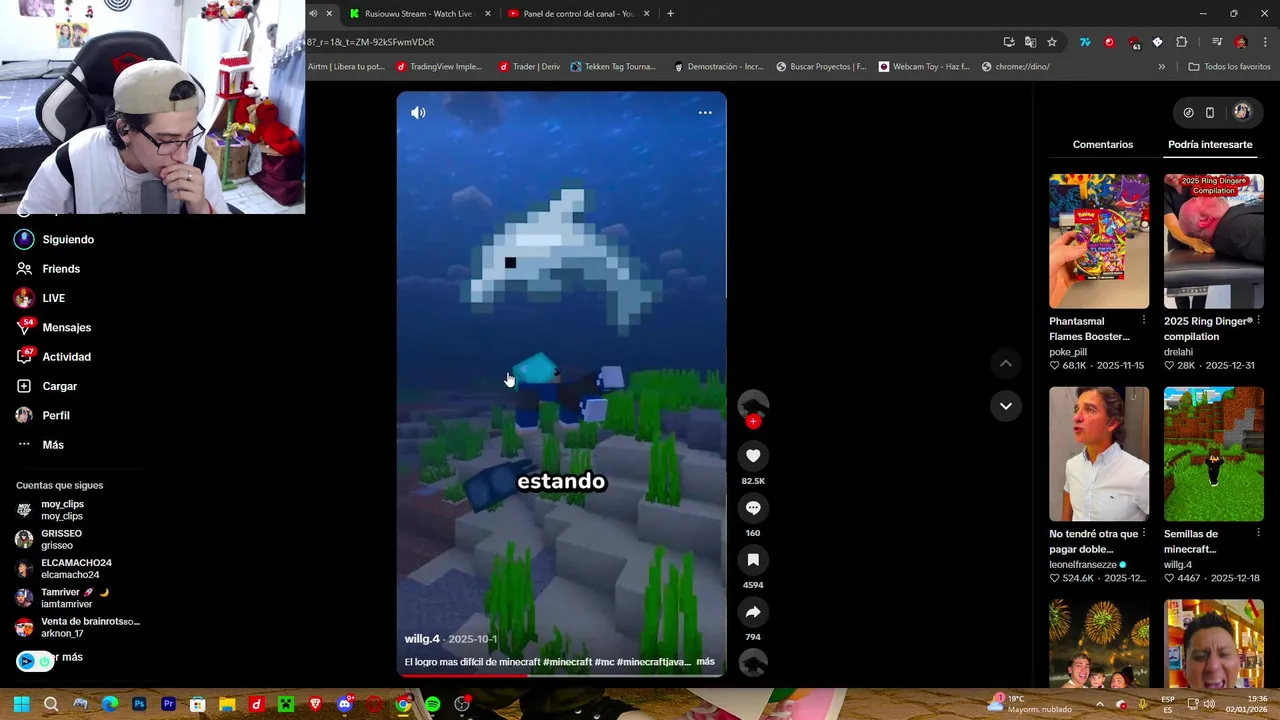Viewport: 1280px width, 720px height.
Task: Show more bookmarks with double chevron
Action: click(1161, 67)
